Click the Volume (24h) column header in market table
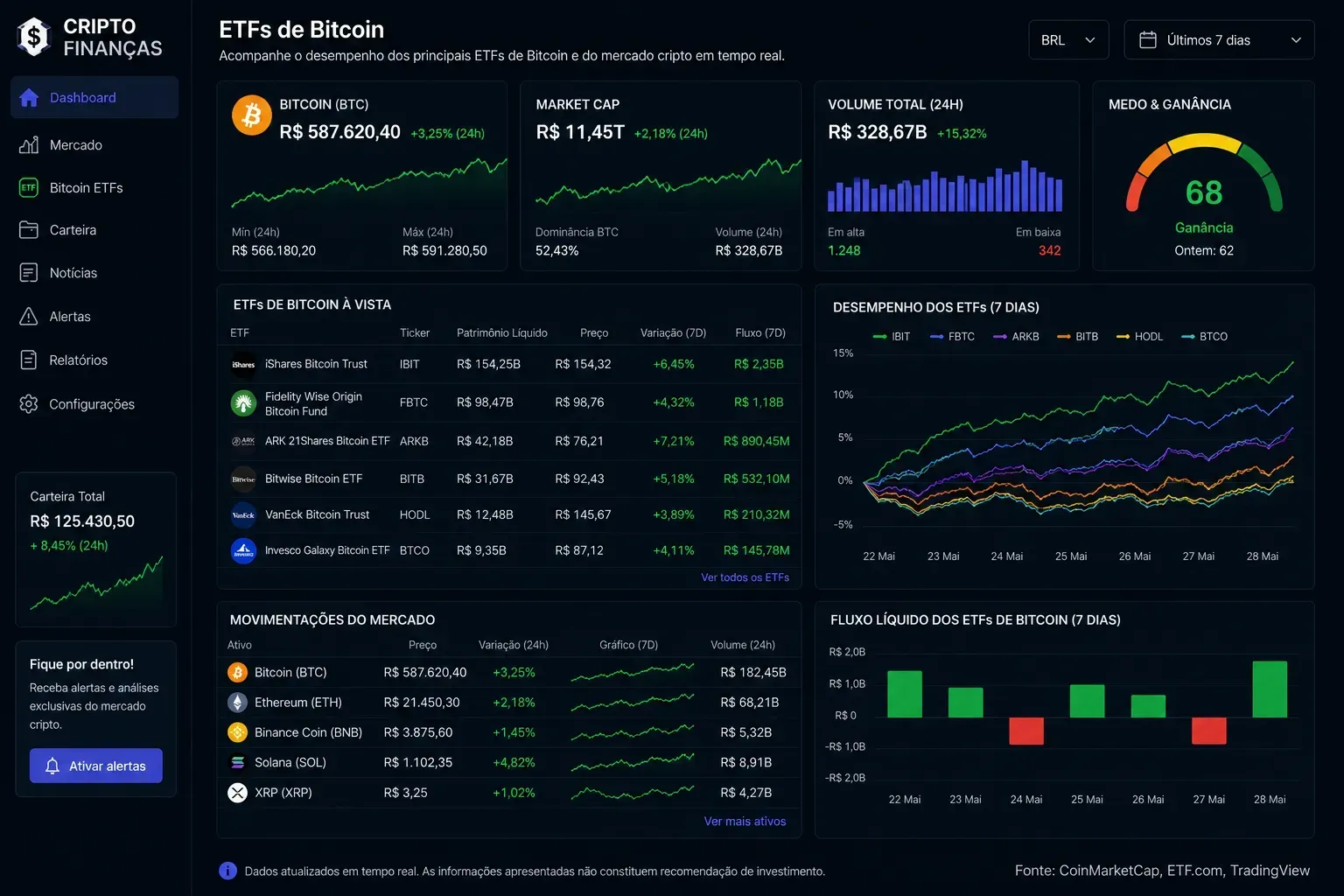Image resolution: width=1344 pixels, height=896 pixels. (x=743, y=645)
